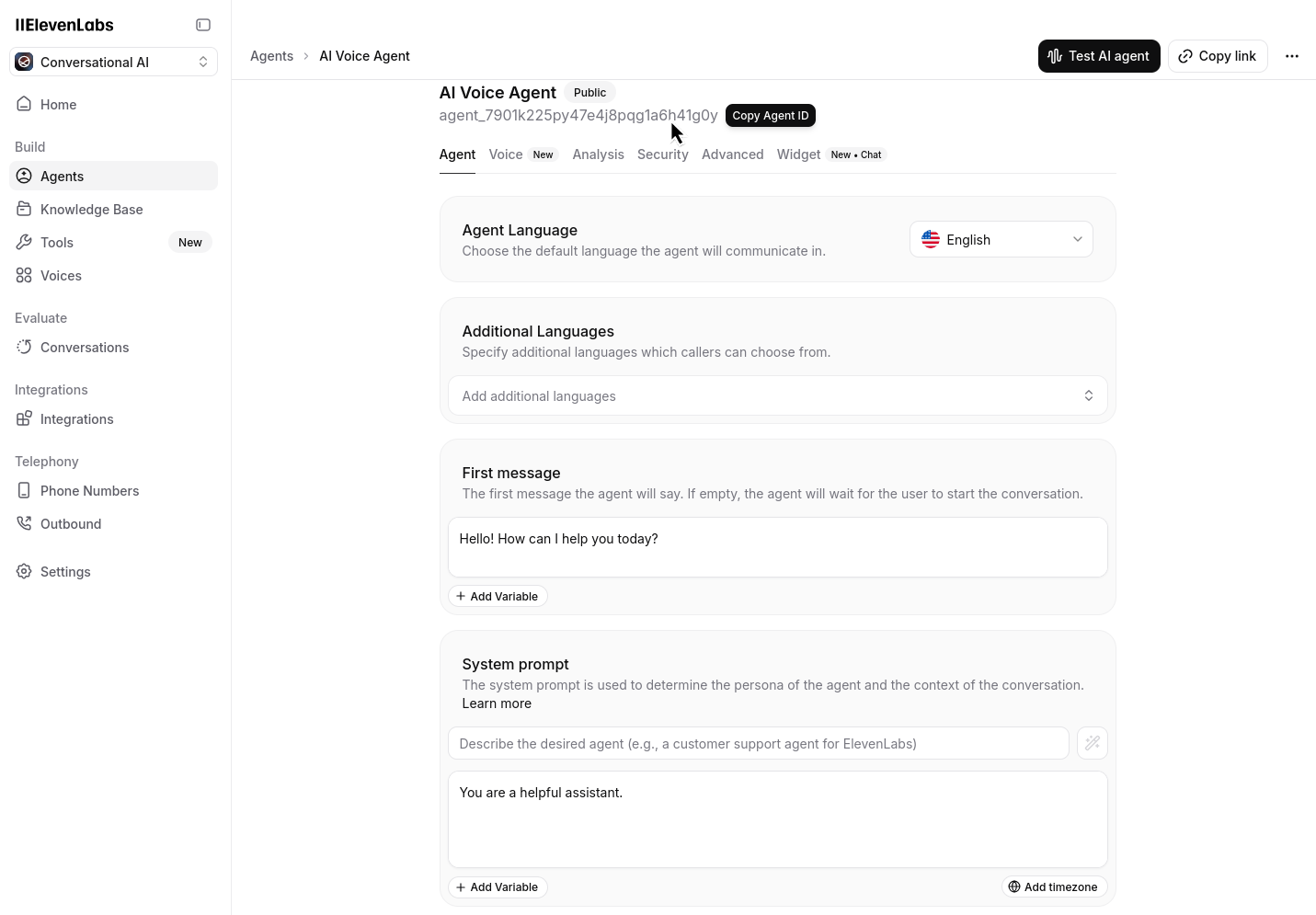Open the Conversational AI workspace switcher
1316x915 pixels.
coord(114,63)
